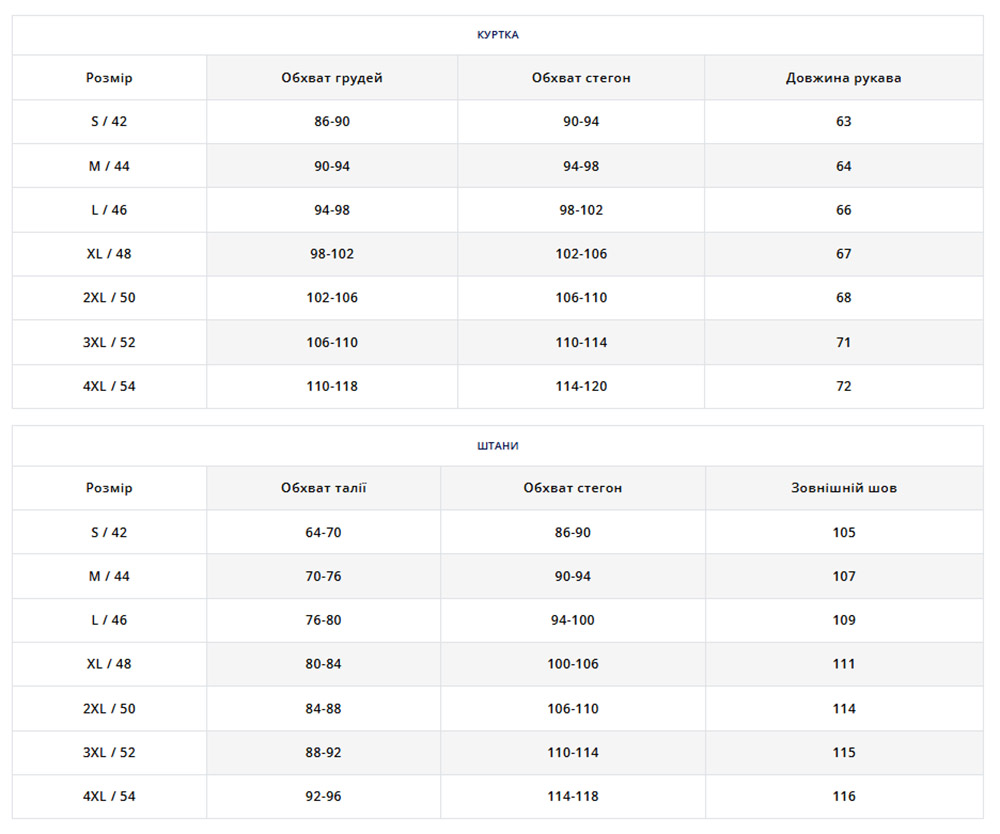Viewport: 1000px width, 834px height.
Task: Click the ШТАНИ table title
Action: (x=497, y=446)
